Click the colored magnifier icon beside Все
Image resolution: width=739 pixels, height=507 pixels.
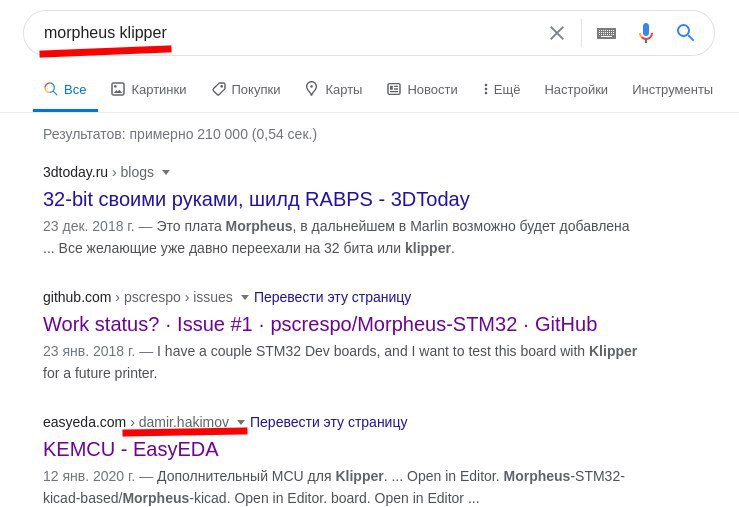click(x=50, y=89)
